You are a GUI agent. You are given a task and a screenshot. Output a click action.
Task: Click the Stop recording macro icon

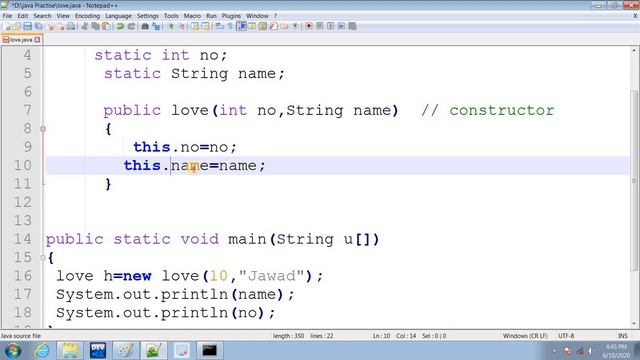pyautogui.click(x=320, y=27)
